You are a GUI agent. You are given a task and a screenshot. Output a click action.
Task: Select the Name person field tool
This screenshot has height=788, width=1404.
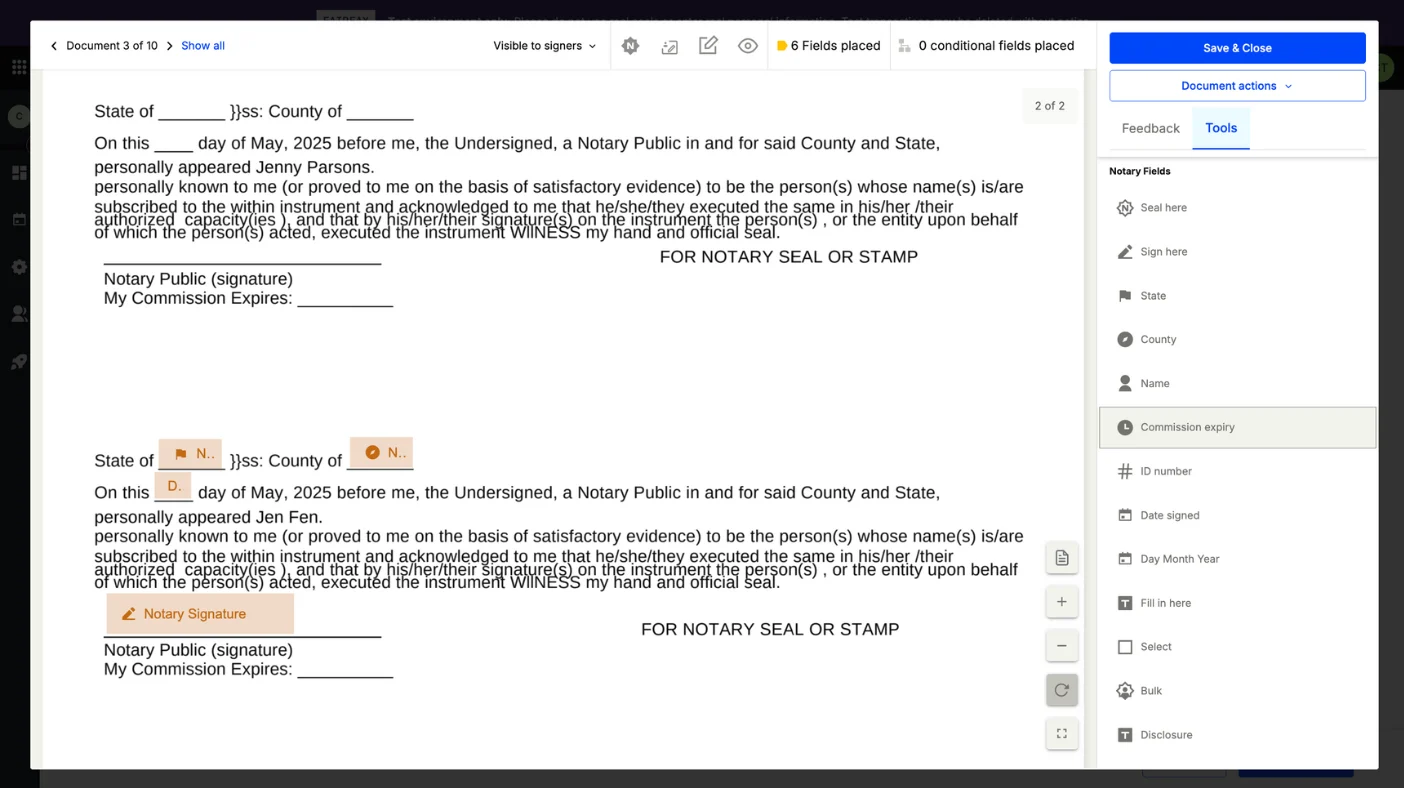(x=1237, y=384)
